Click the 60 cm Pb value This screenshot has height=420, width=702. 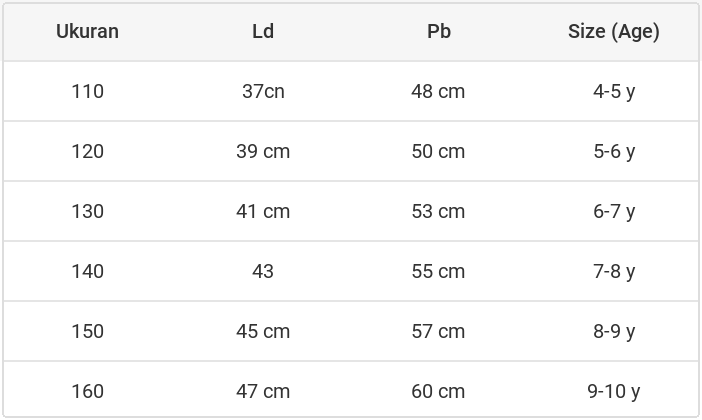pyautogui.click(x=438, y=391)
